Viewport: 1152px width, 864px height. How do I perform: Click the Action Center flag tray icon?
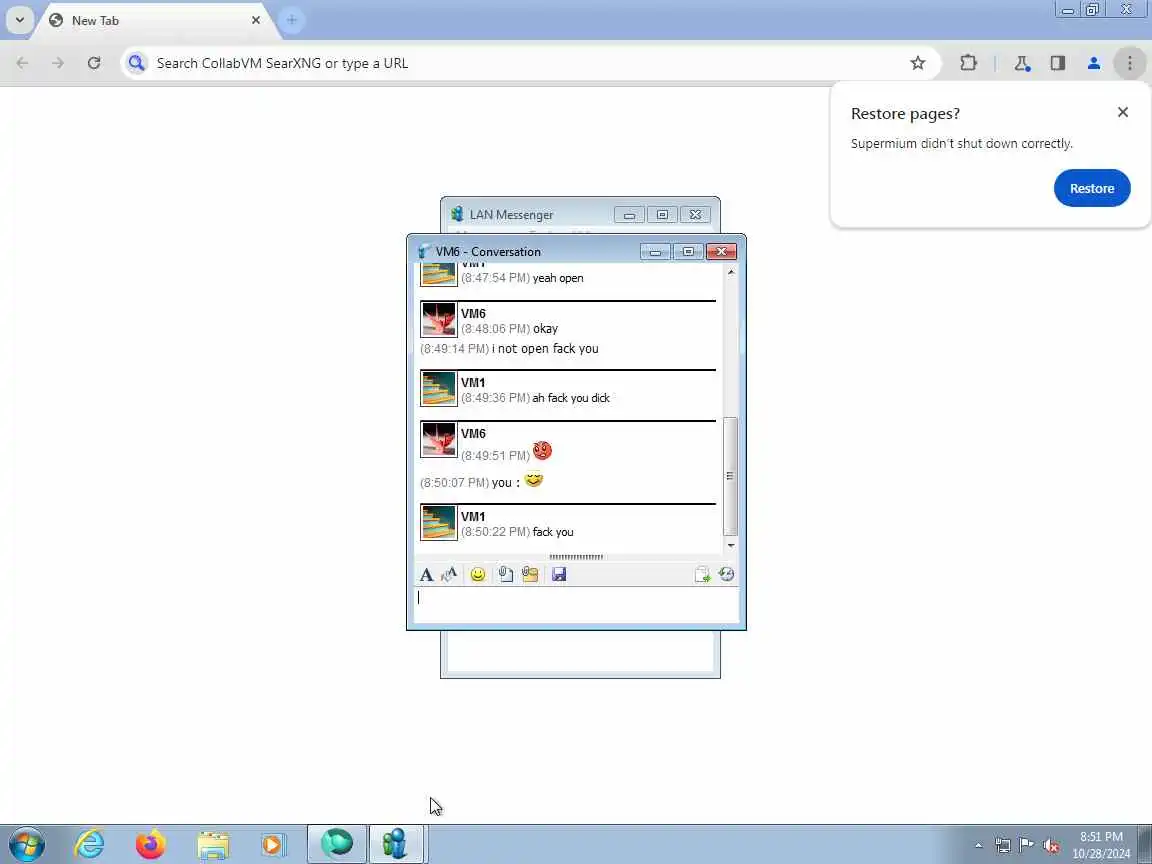pyautogui.click(x=1027, y=845)
